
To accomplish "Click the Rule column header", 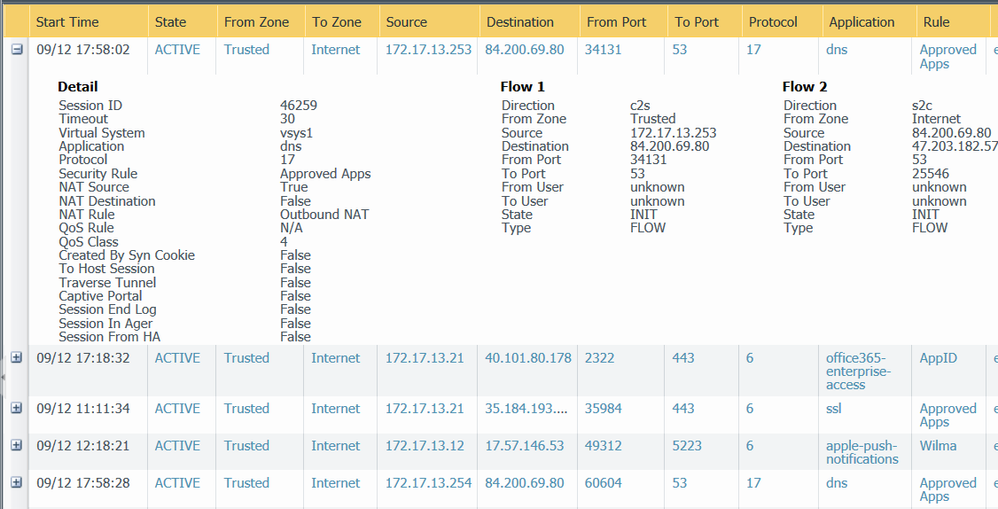I will click(937, 22).
